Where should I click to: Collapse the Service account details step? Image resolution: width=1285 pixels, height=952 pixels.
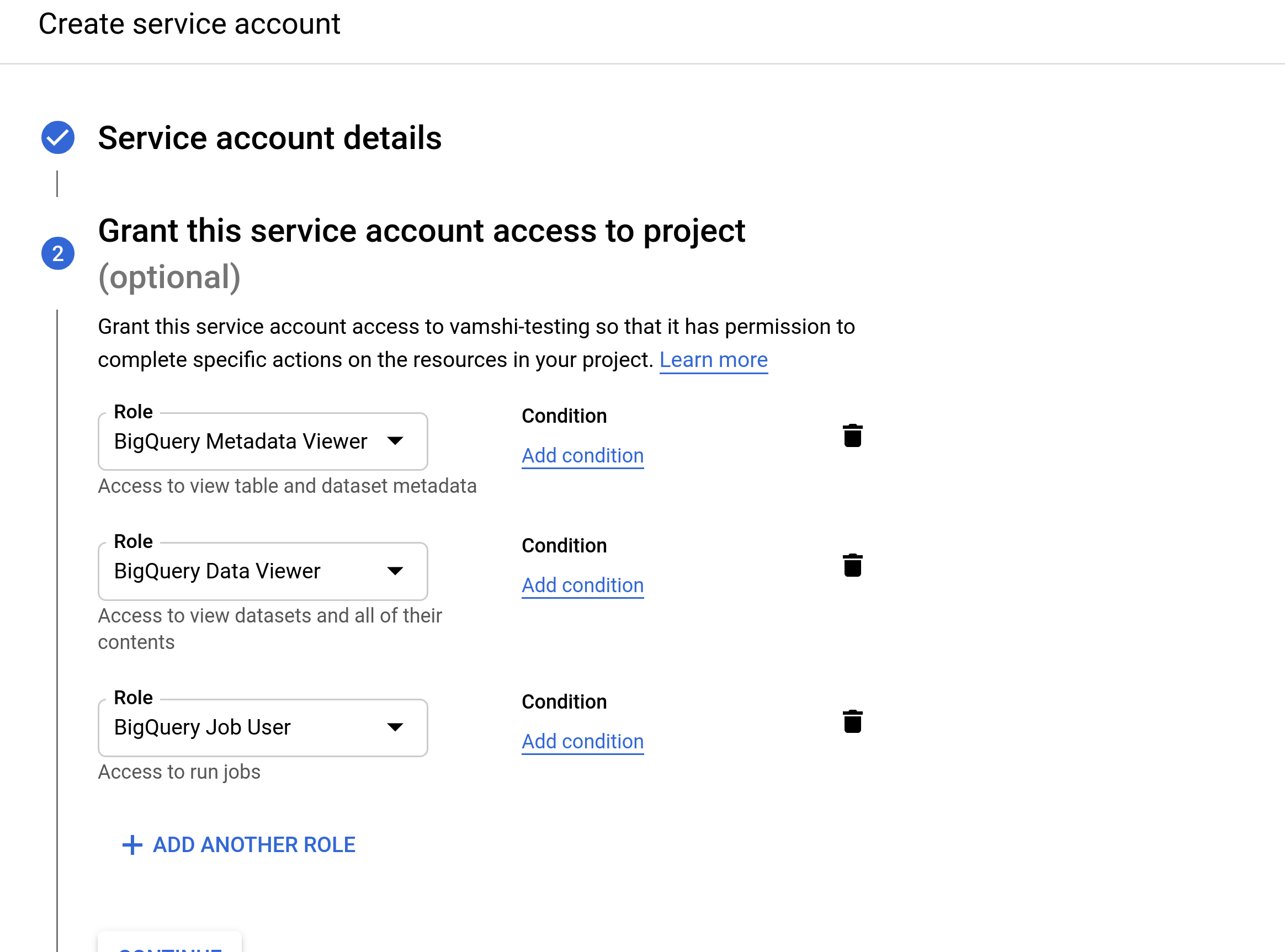point(270,137)
